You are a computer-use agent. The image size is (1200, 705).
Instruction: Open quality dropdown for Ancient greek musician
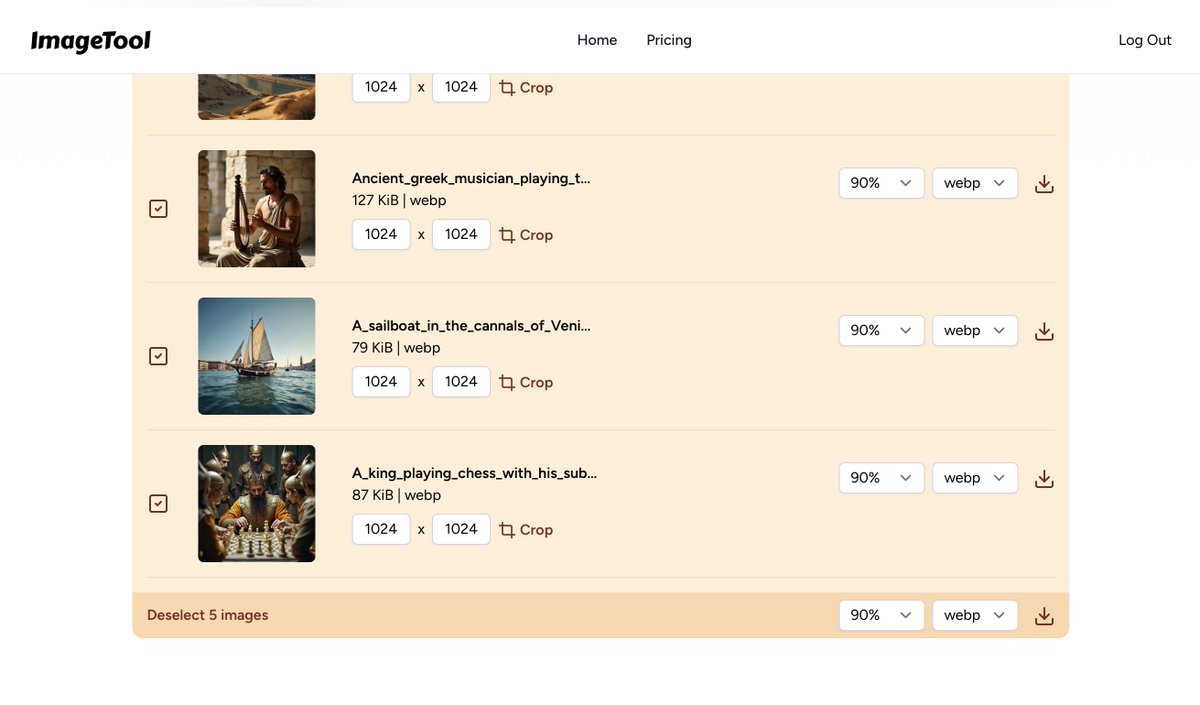coord(881,183)
